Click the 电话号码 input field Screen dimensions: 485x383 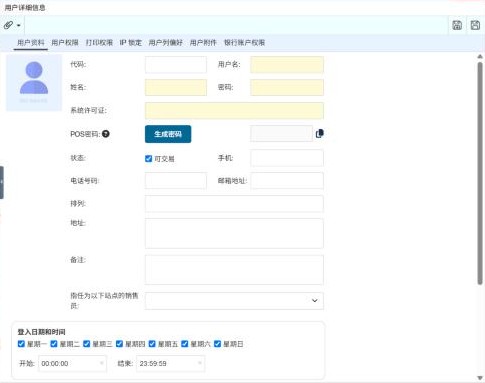point(176,181)
